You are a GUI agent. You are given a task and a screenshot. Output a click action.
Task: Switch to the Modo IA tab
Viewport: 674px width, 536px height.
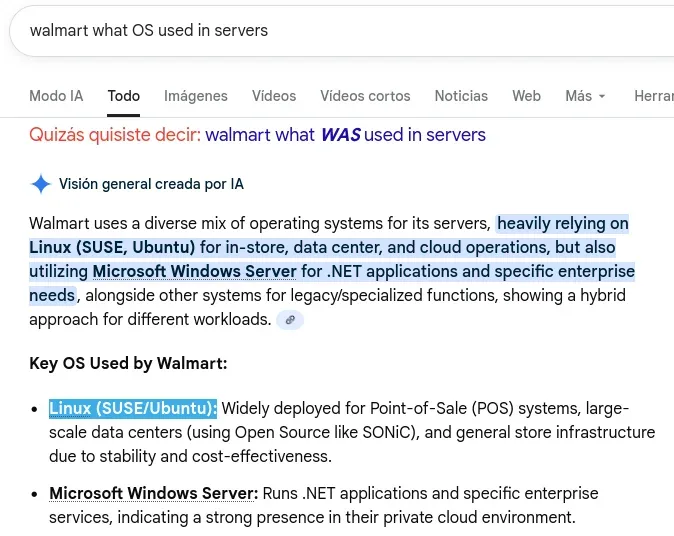(x=56, y=96)
